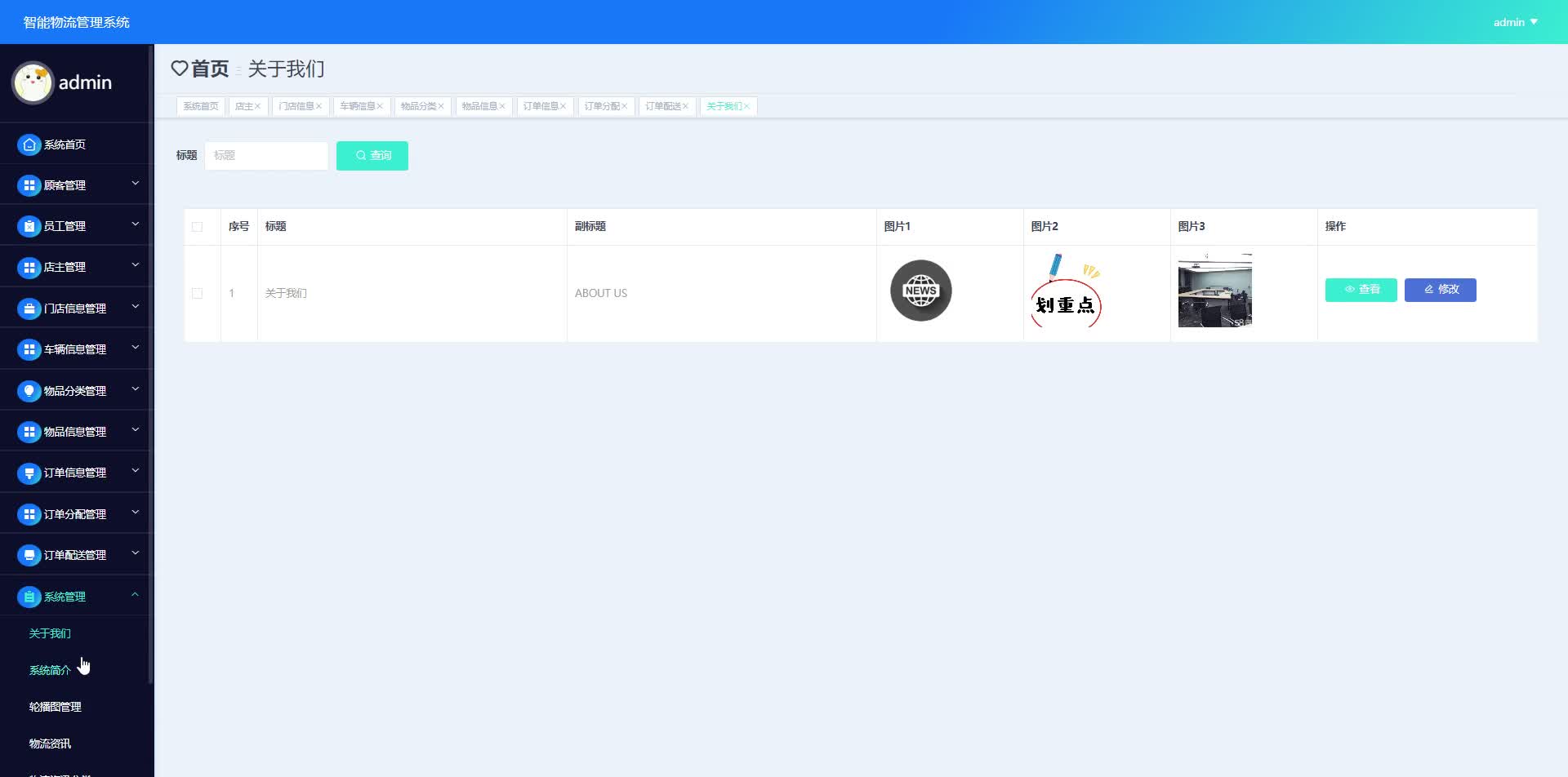Screen dimensions: 1568x777
Task: Click the 订单信息管理 icon
Action: click(29, 473)
